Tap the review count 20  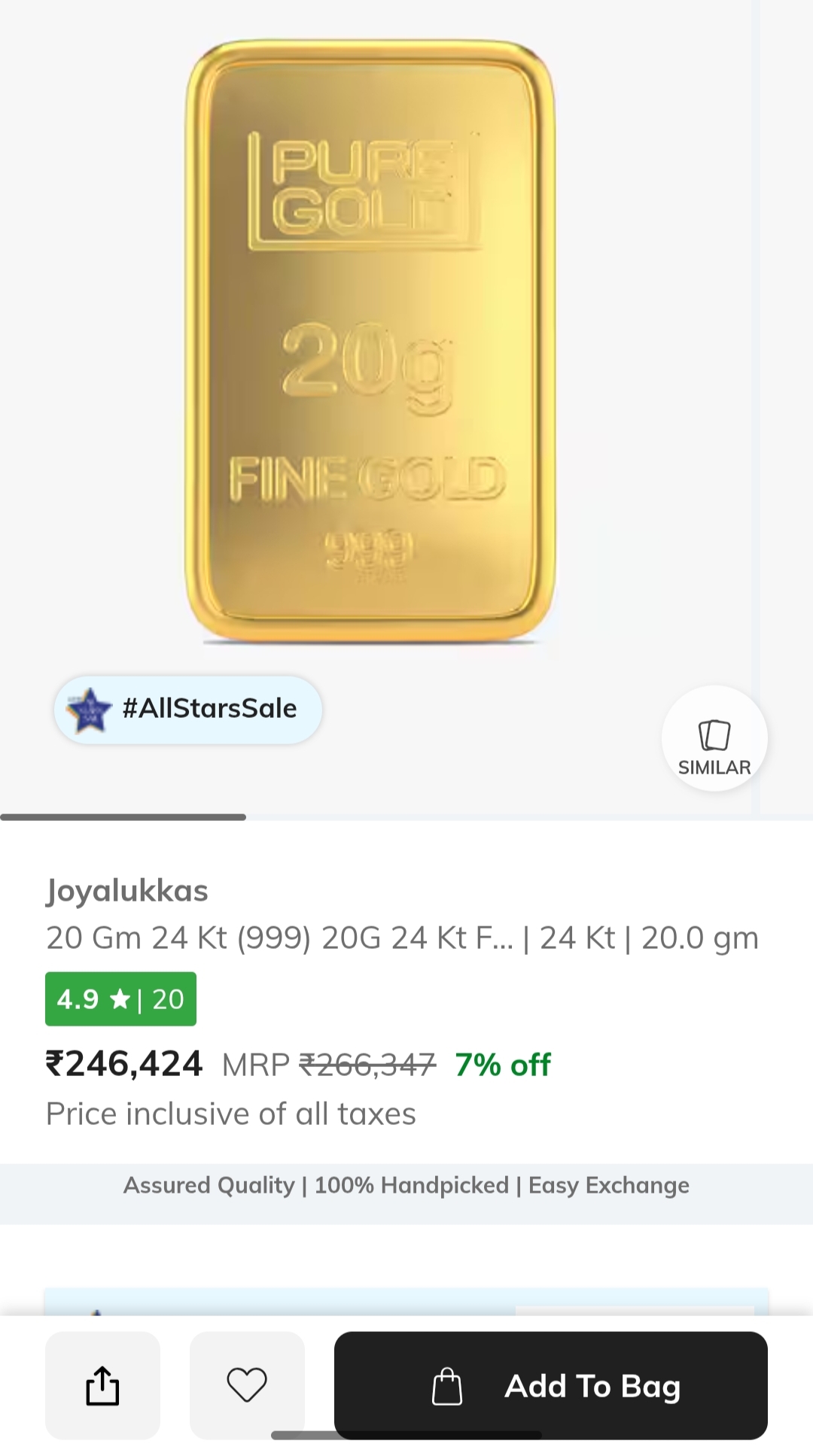coord(168,999)
